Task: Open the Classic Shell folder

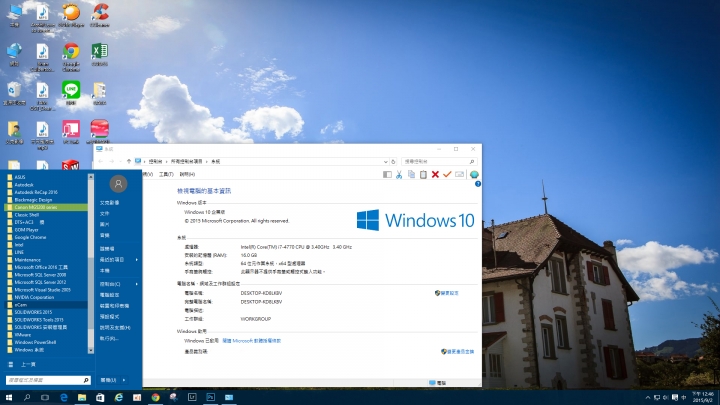Action: [x=27, y=215]
